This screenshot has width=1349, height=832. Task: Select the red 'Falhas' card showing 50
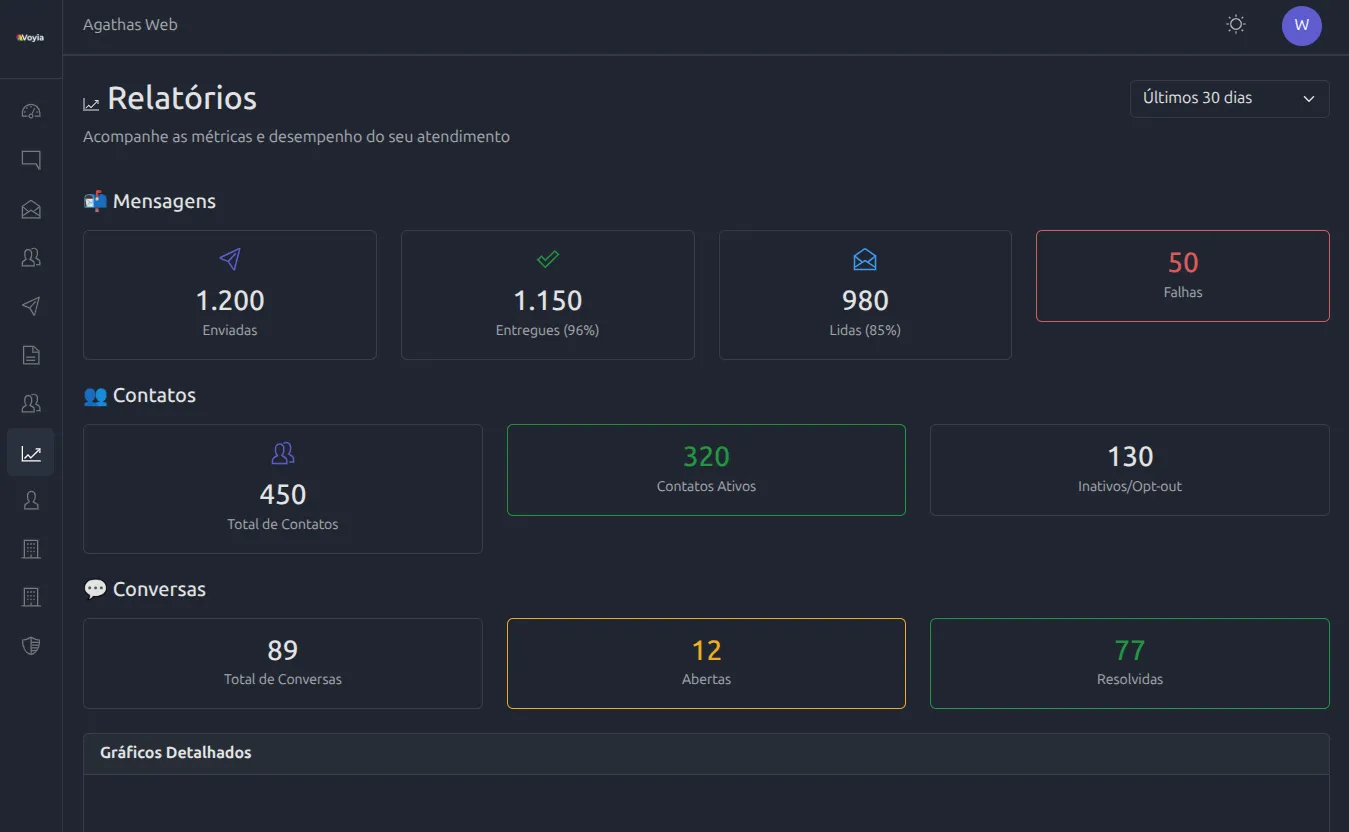1182,276
